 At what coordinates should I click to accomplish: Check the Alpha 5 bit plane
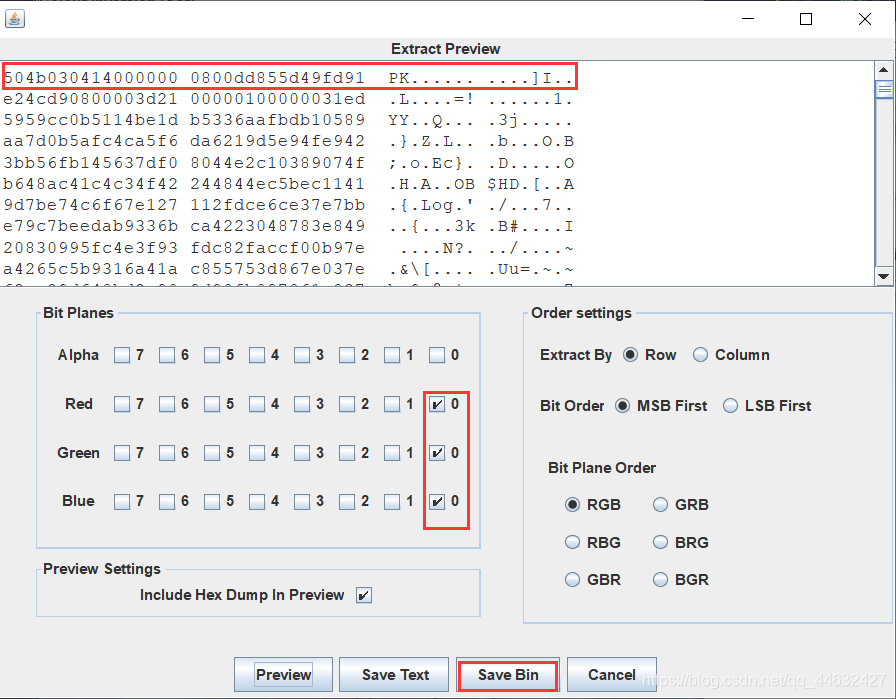point(212,355)
